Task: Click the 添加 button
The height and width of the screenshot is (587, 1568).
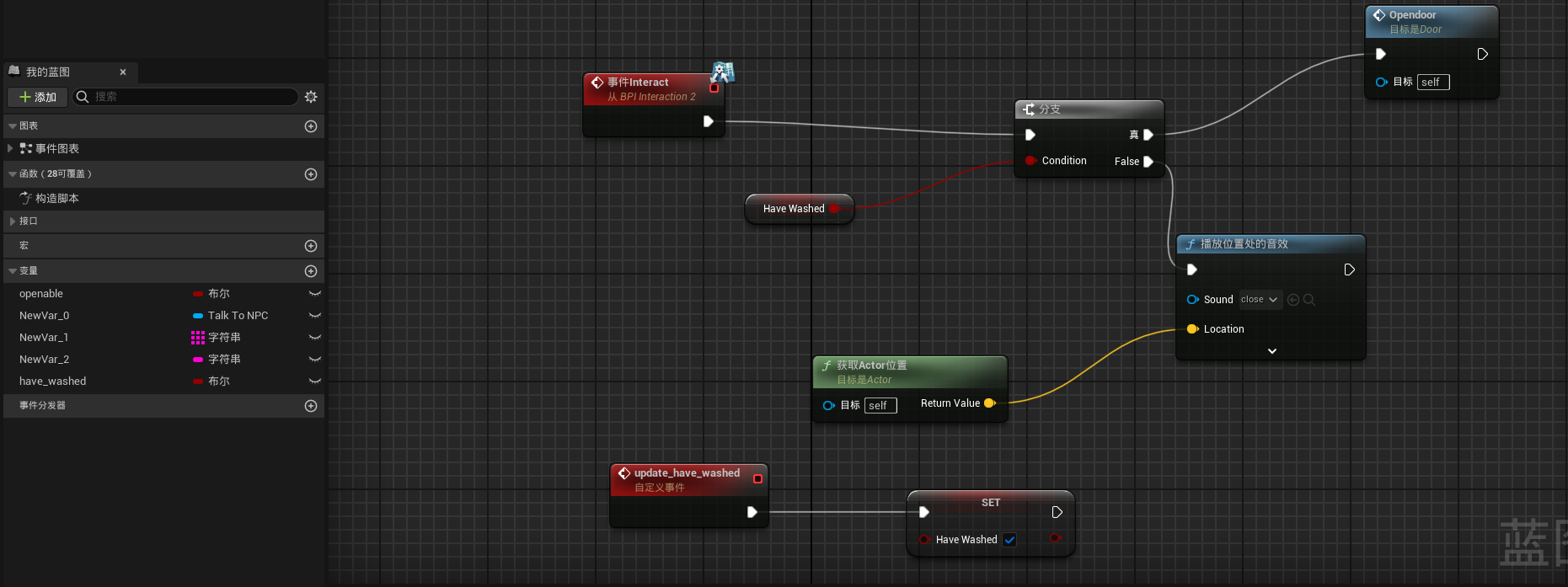Action: coord(38,97)
